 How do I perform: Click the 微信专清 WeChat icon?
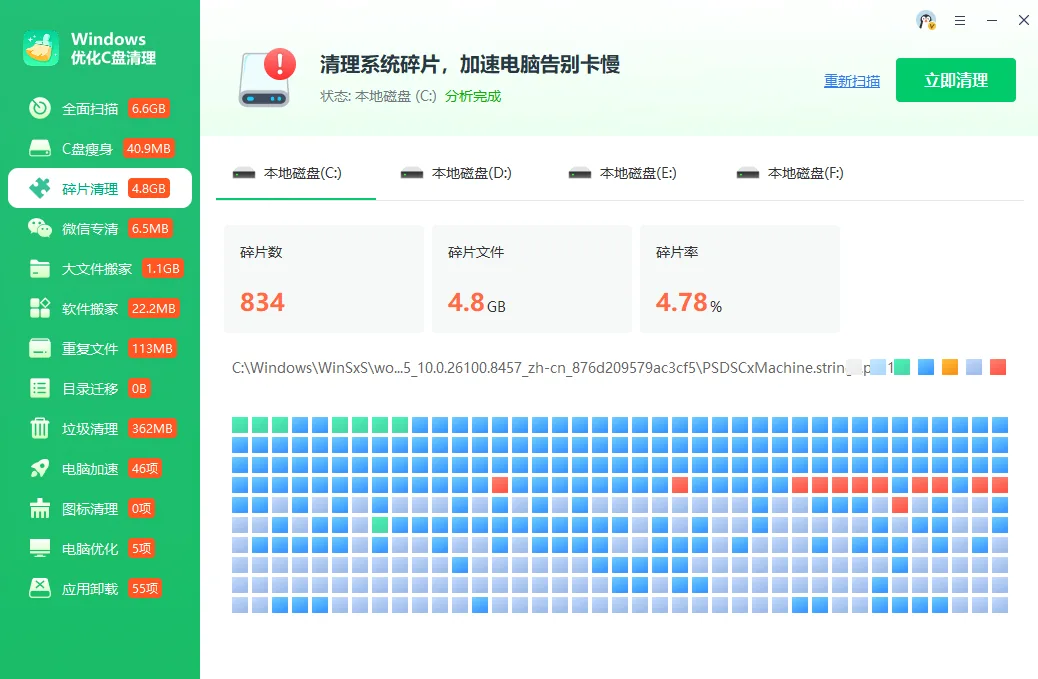tap(40, 228)
